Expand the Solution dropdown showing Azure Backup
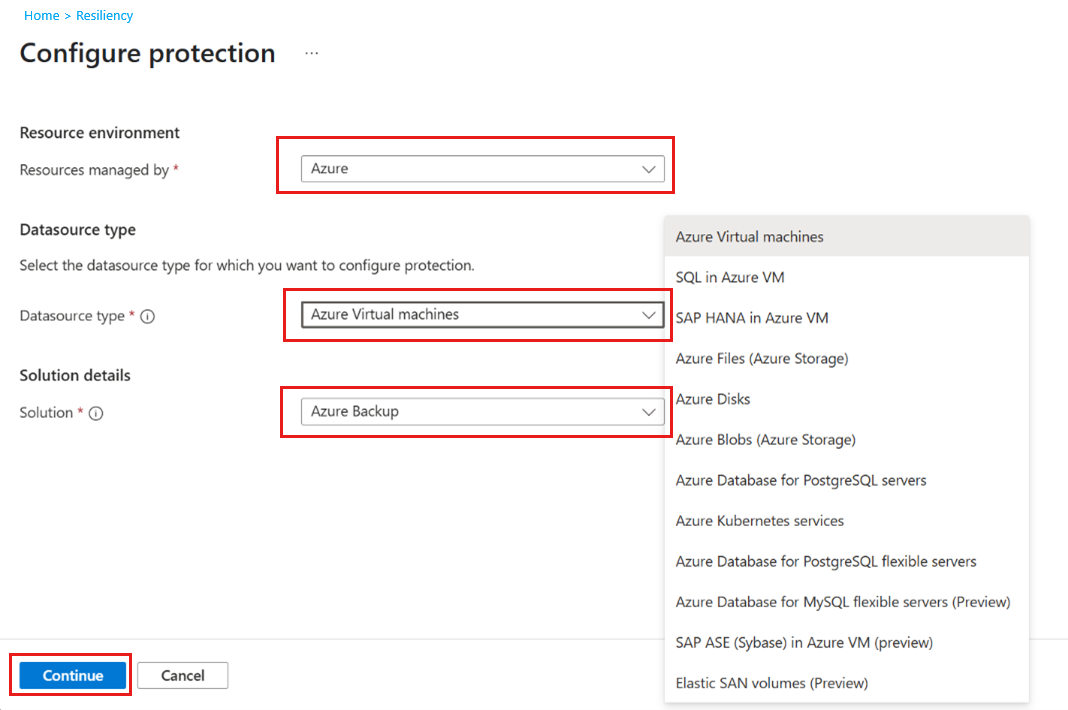 click(482, 412)
